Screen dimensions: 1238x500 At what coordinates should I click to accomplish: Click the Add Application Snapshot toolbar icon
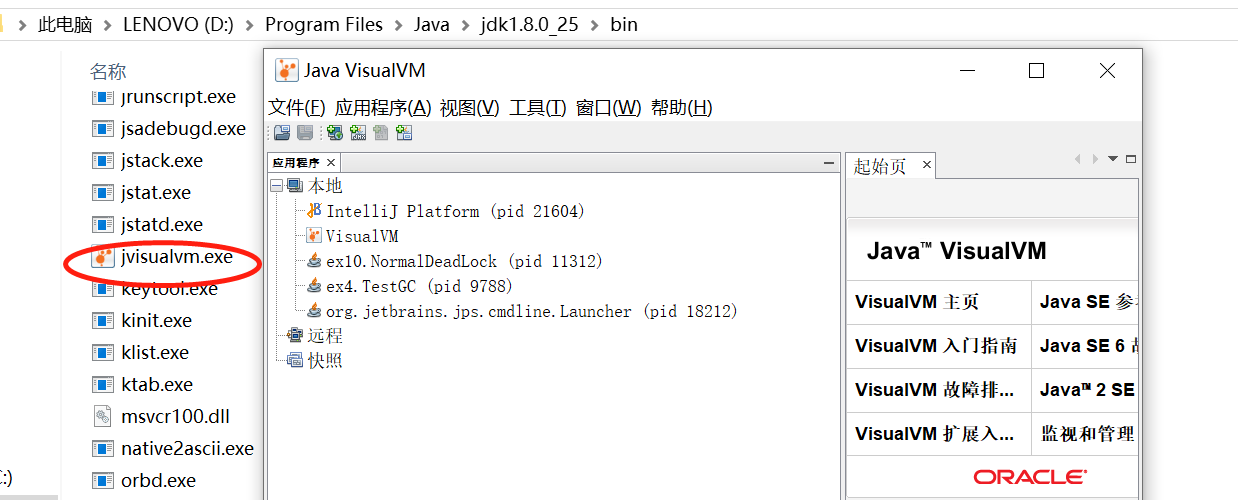pos(404,132)
